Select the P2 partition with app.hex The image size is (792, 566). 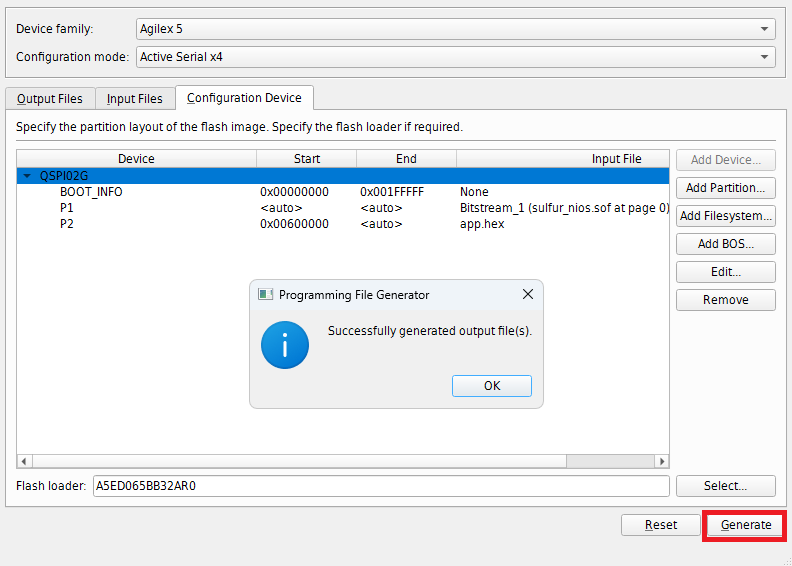(67, 224)
